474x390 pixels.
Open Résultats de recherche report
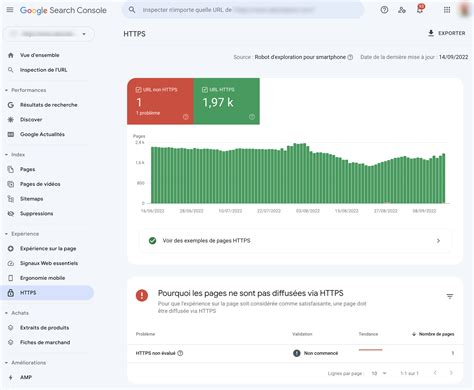(x=49, y=105)
